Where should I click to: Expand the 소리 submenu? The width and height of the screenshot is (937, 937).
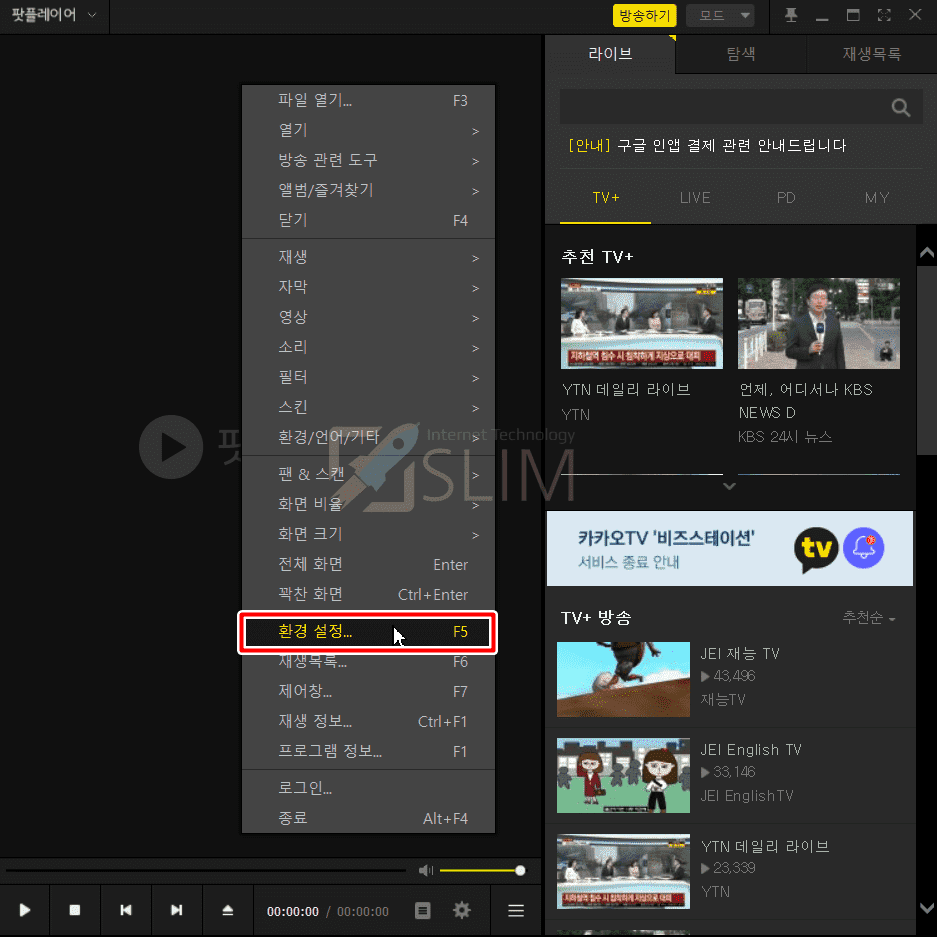pos(369,347)
